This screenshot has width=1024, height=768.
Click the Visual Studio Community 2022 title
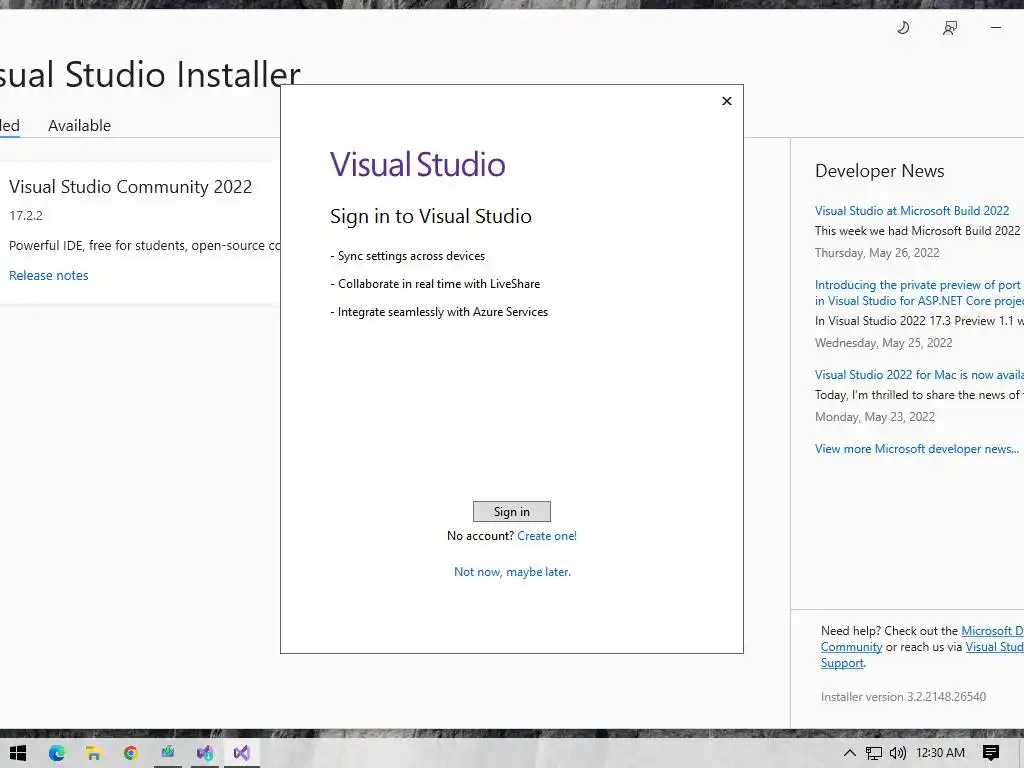[131, 187]
